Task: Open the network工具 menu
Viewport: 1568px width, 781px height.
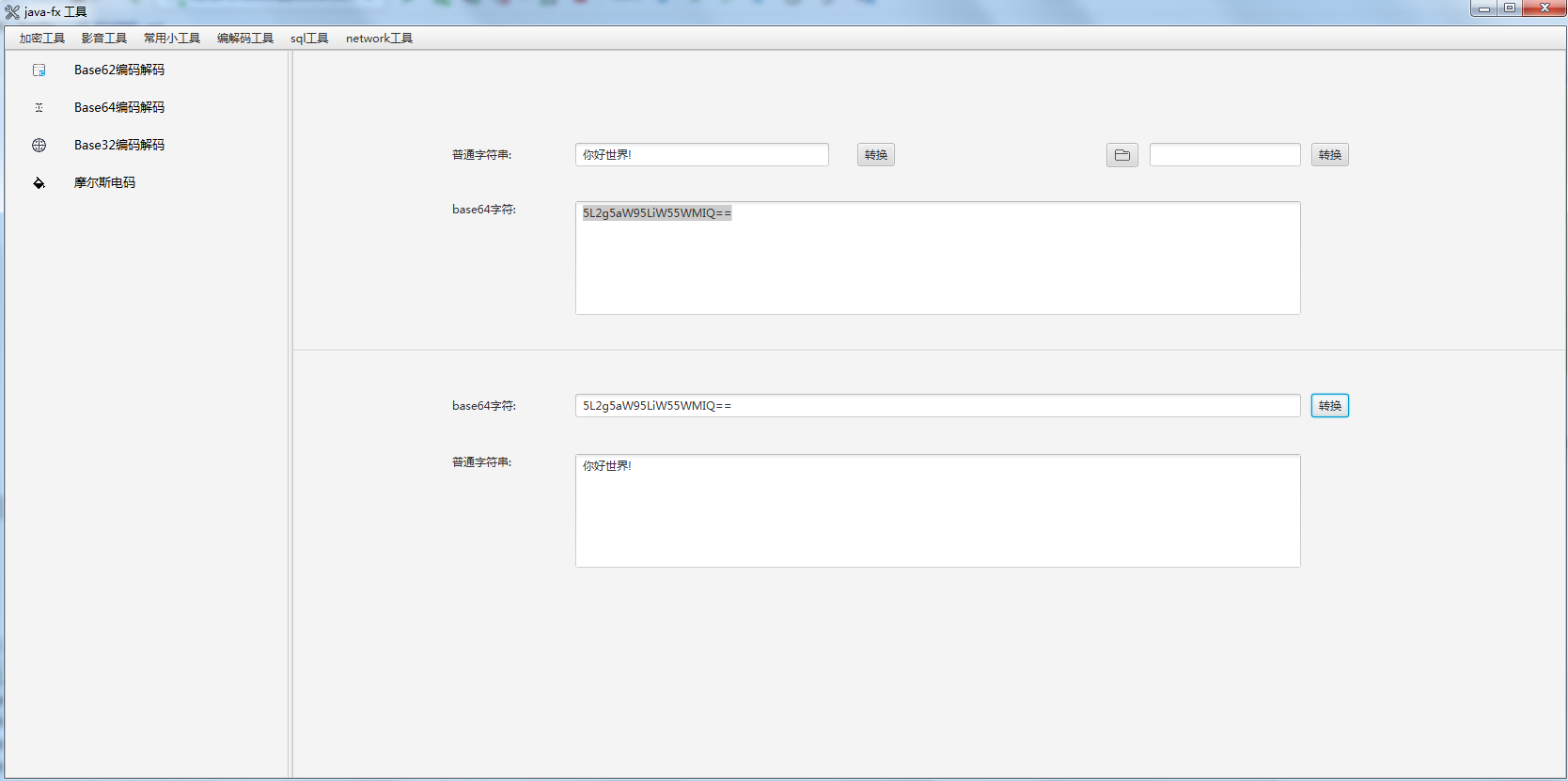Action: pyautogui.click(x=379, y=39)
